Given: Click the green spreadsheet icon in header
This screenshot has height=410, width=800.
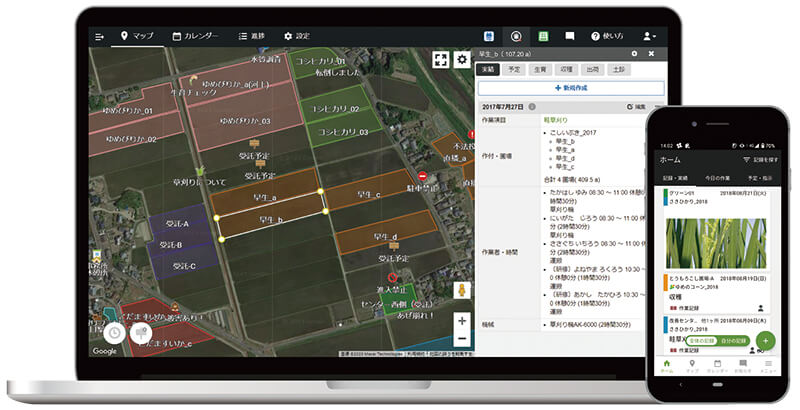Looking at the screenshot, I should (x=543, y=36).
